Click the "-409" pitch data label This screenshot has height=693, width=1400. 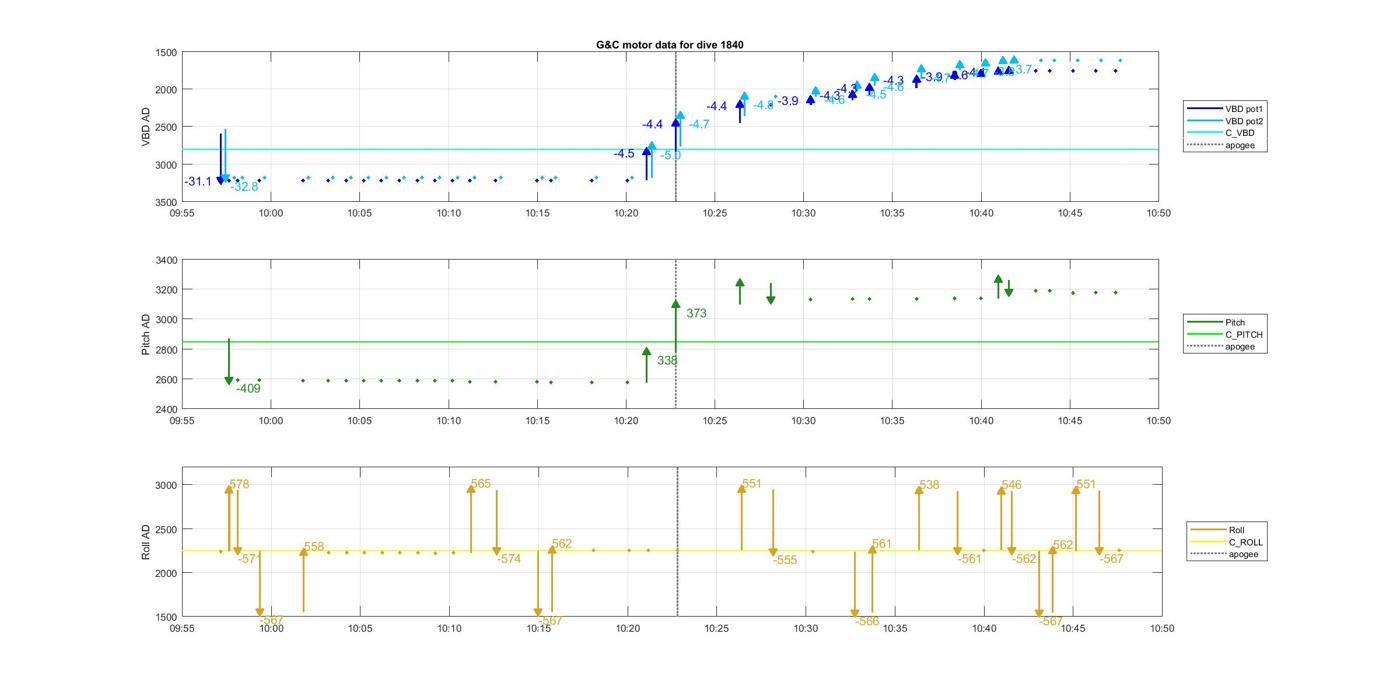pyautogui.click(x=248, y=389)
